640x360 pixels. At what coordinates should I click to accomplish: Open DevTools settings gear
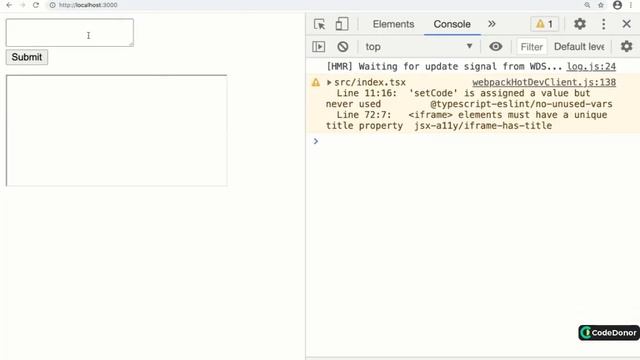pyautogui.click(x=580, y=24)
